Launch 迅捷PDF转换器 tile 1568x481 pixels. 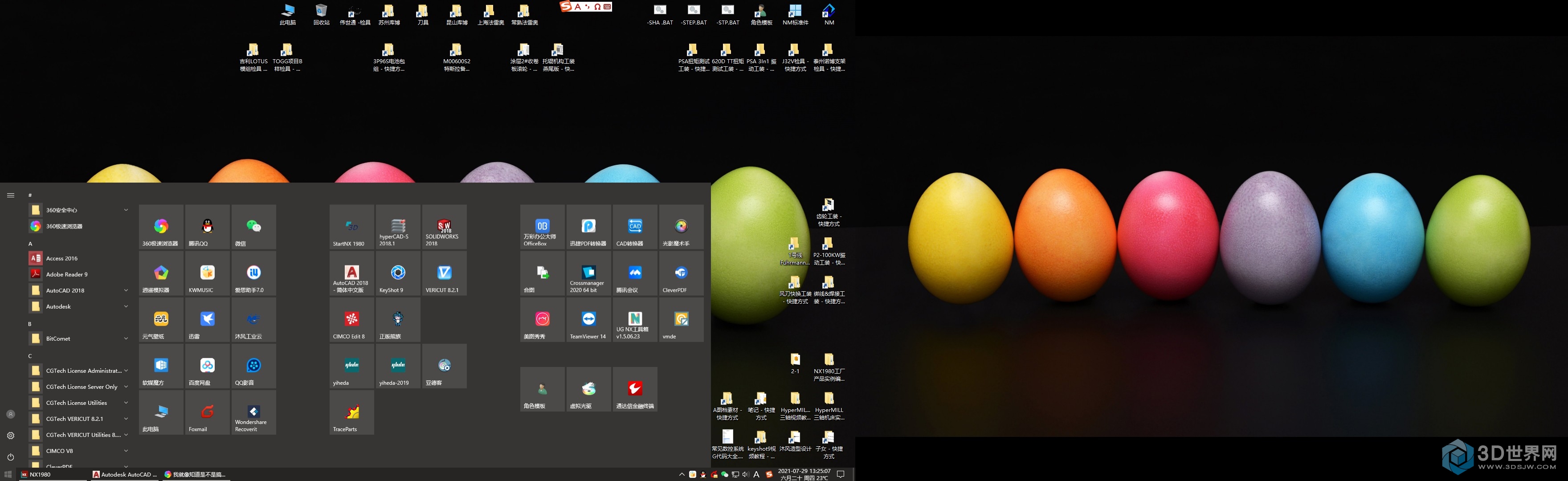[x=588, y=227]
